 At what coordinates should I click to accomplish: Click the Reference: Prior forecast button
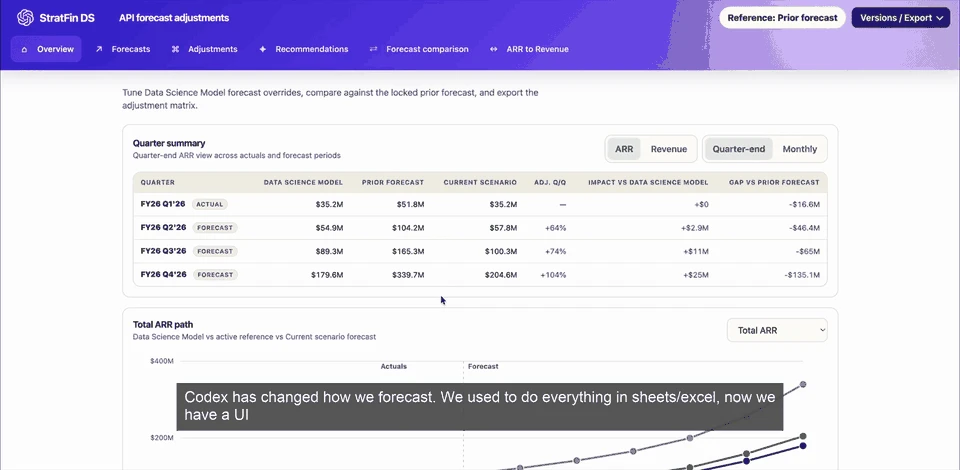782,18
